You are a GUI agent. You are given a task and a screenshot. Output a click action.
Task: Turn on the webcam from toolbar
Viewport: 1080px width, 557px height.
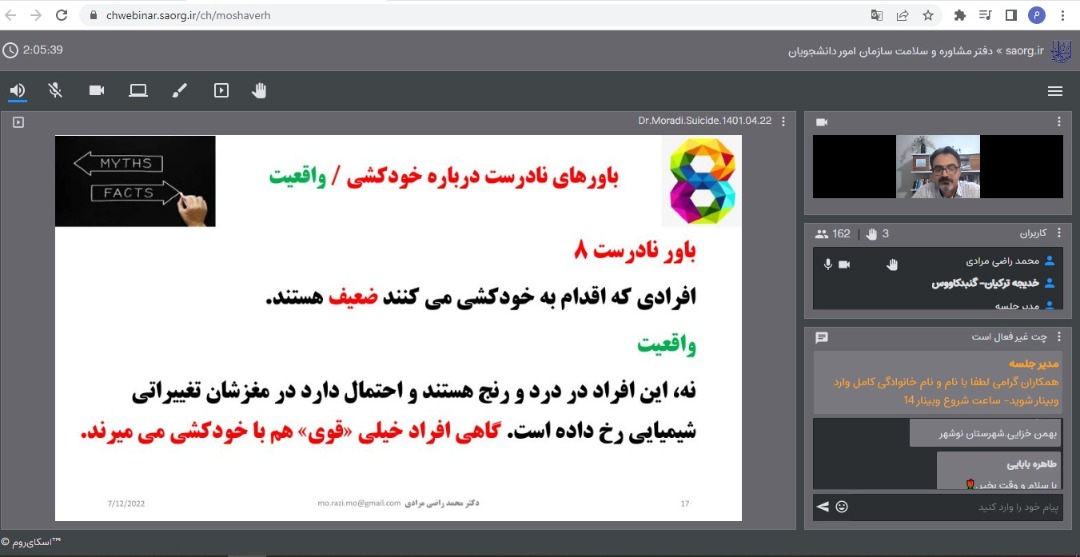coord(96,91)
